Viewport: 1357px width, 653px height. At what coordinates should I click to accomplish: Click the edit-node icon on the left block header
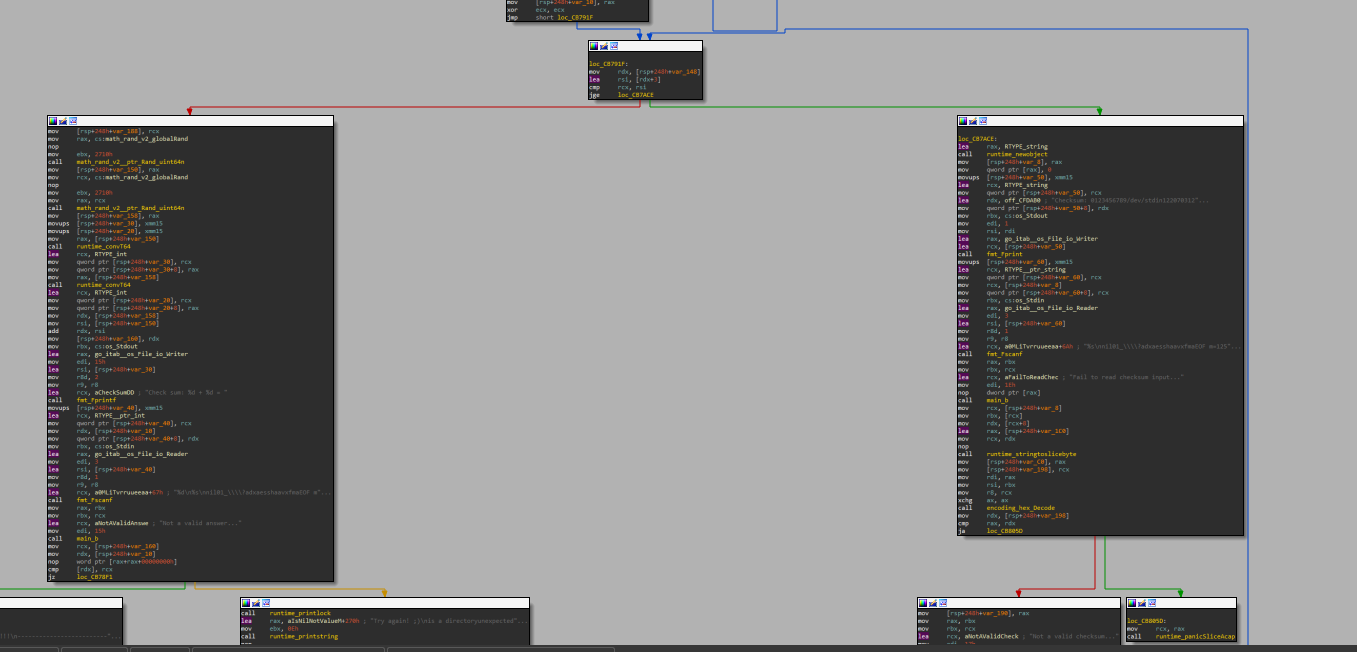[62, 120]
